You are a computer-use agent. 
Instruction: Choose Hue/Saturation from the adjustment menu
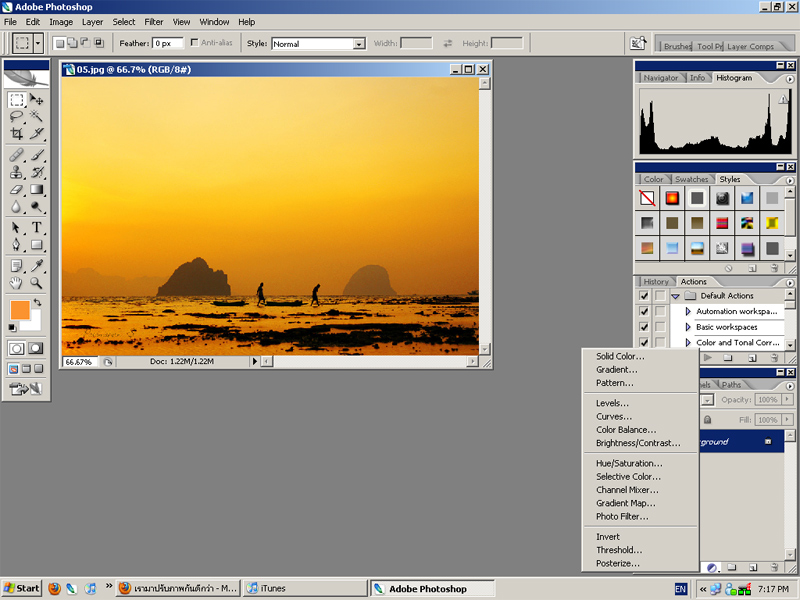[x=629, y=463]
